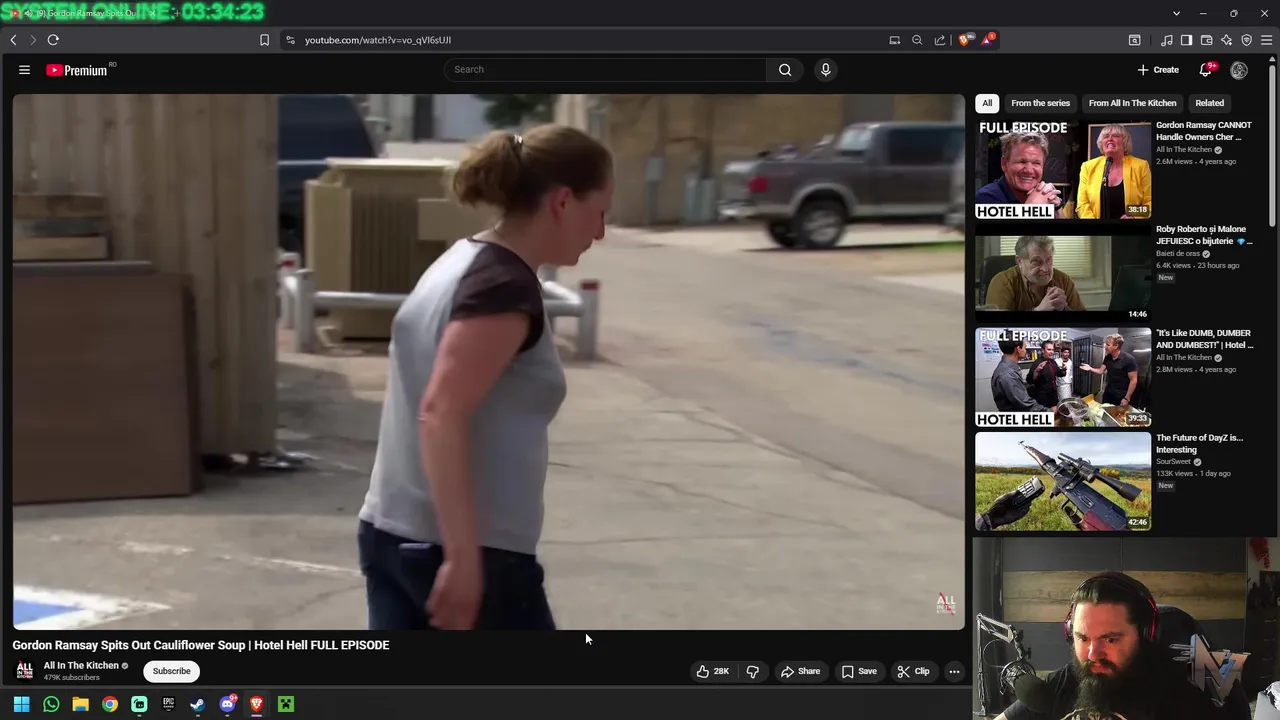Open Brave Rewards triangle icon
1280x720 pixels.
(x=988, y=40)
